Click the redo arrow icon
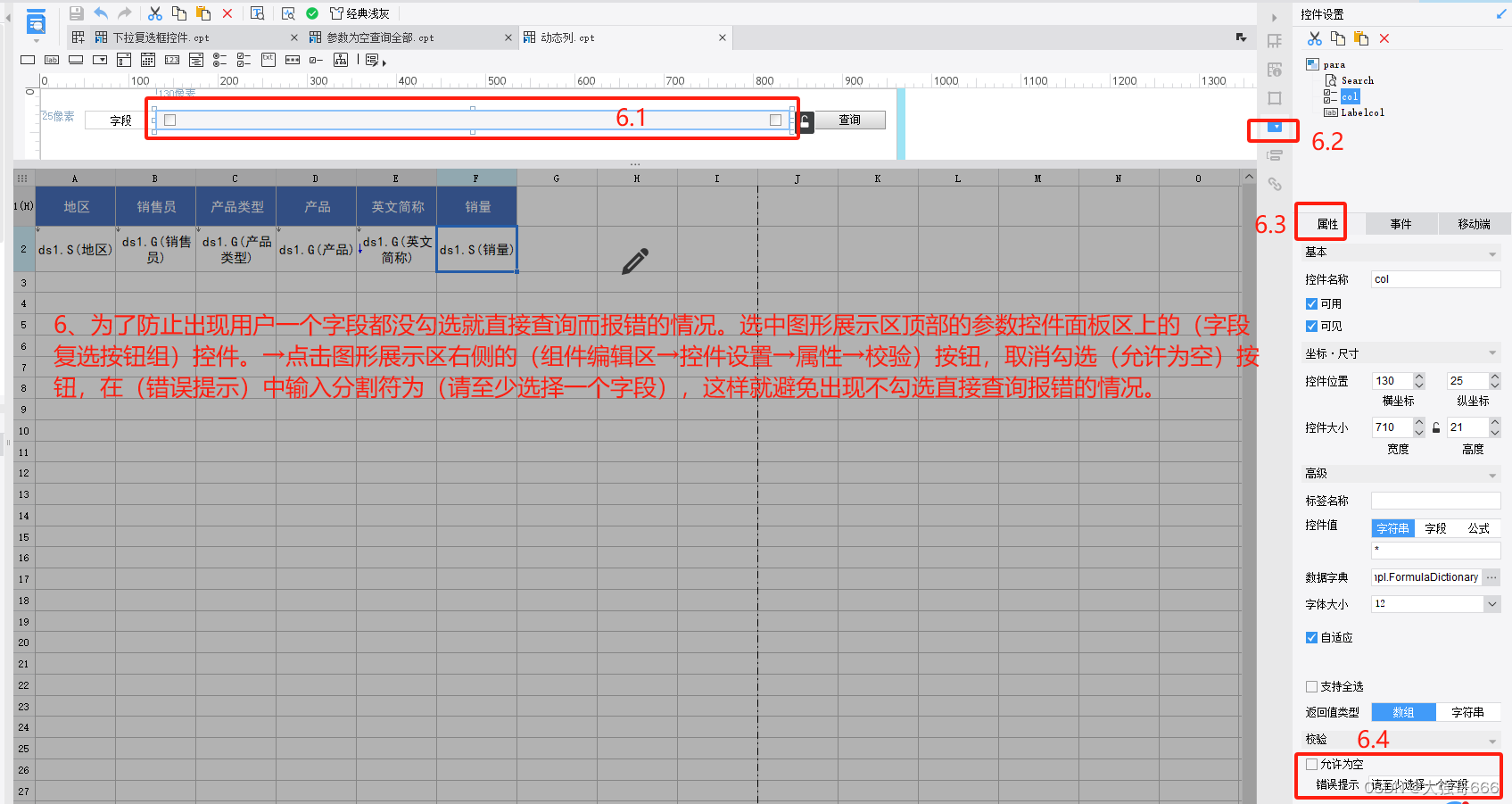The height and width of the screenshot is (804, 1512). (125, 13)
